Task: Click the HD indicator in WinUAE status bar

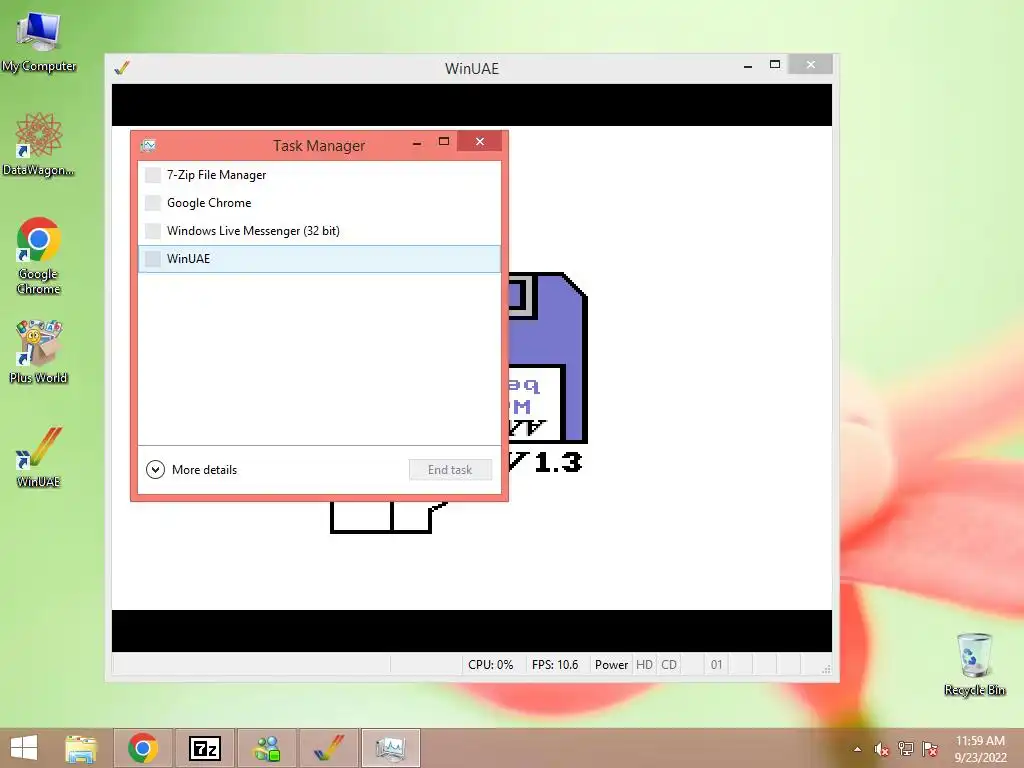Action: pos(645,665)
